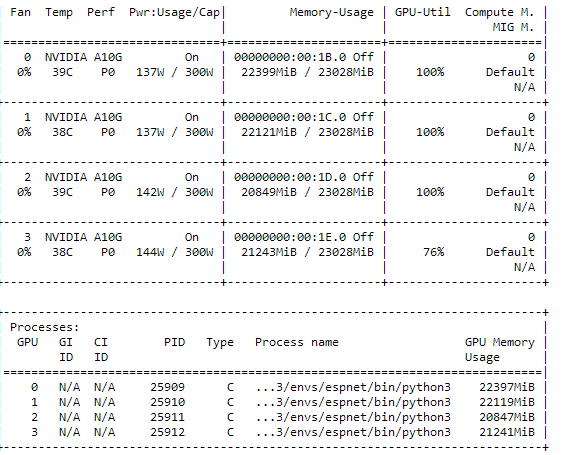This screenshot has height=455, width=563.
Task: Click 100% utilization in the 22399MiB row
Action: [x=430, y=72]
